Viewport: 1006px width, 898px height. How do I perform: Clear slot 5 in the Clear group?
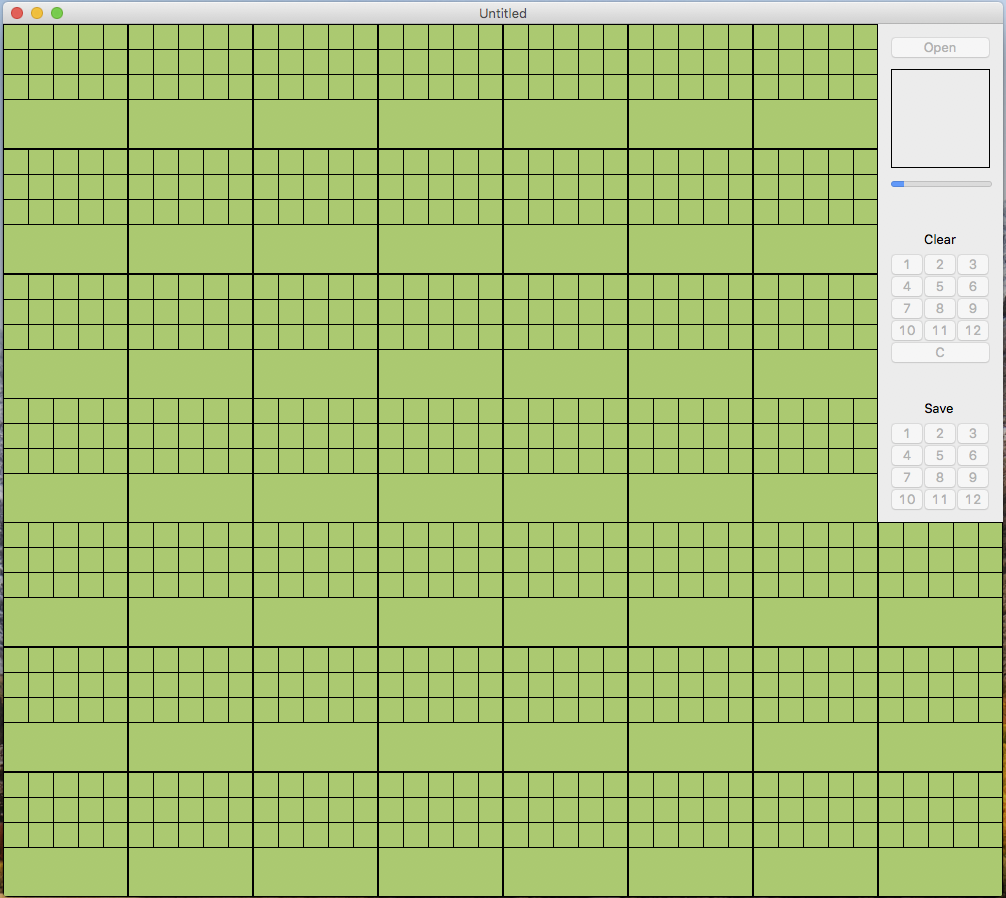point(940,286)
